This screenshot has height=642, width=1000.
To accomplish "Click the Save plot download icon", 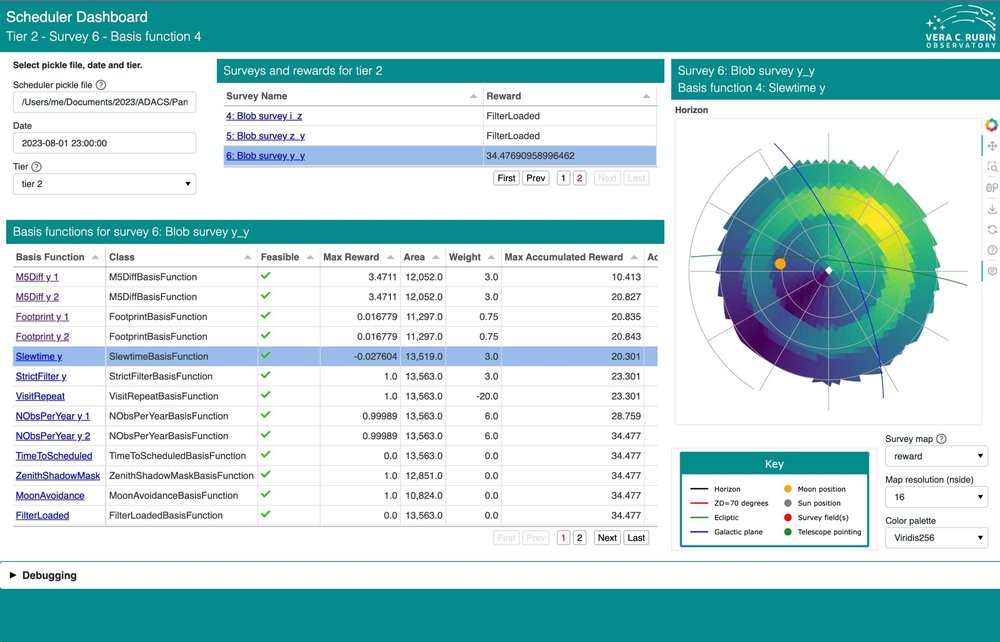I will [x=991, y=209].
